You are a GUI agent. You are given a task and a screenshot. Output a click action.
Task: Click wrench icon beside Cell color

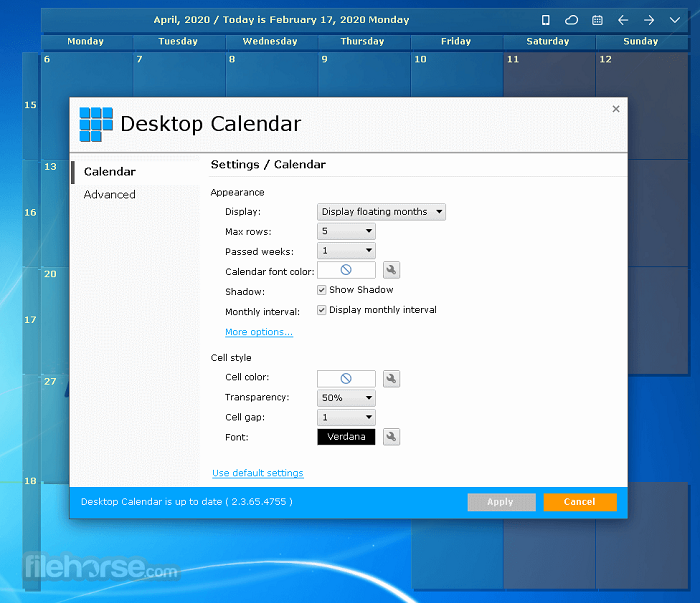pos(391,379)
